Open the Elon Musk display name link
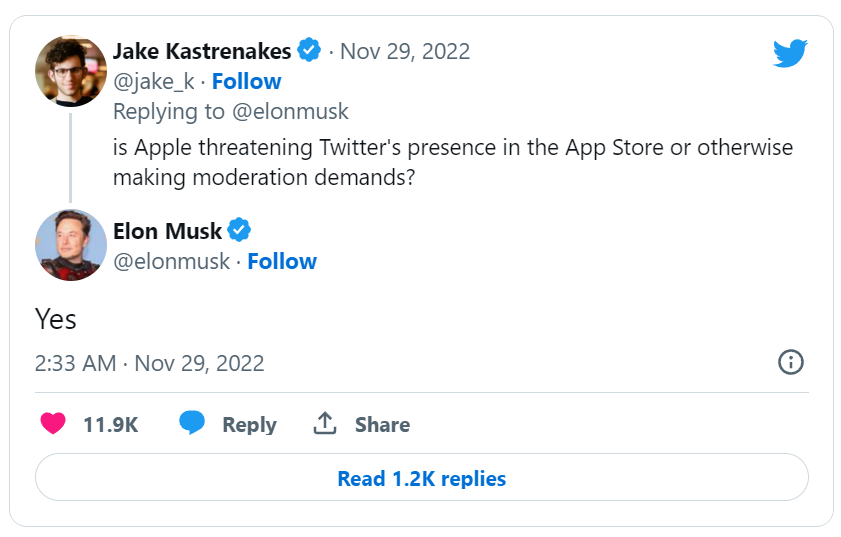The height and width of the screenshot is (537, 841). tap(168, 231)
